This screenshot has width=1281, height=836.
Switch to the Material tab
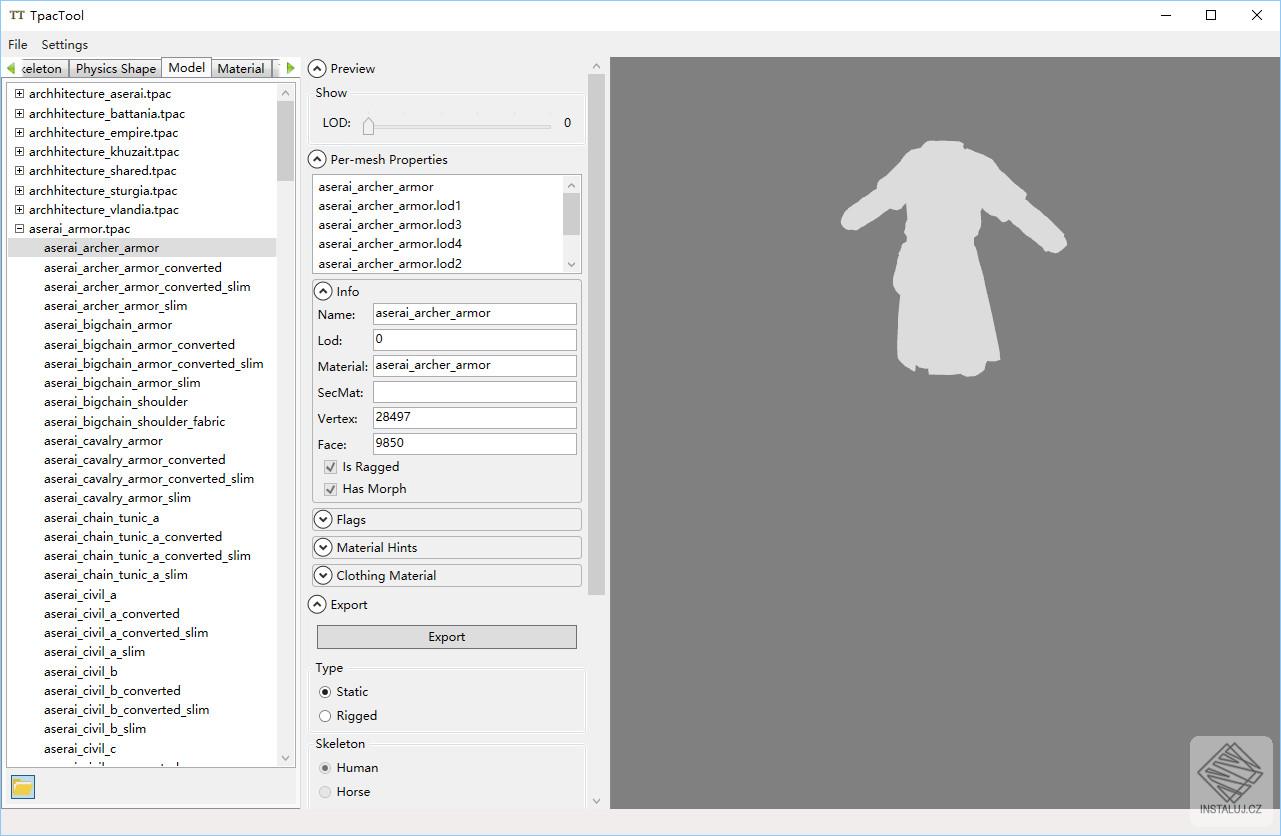(x=241, y=69)
